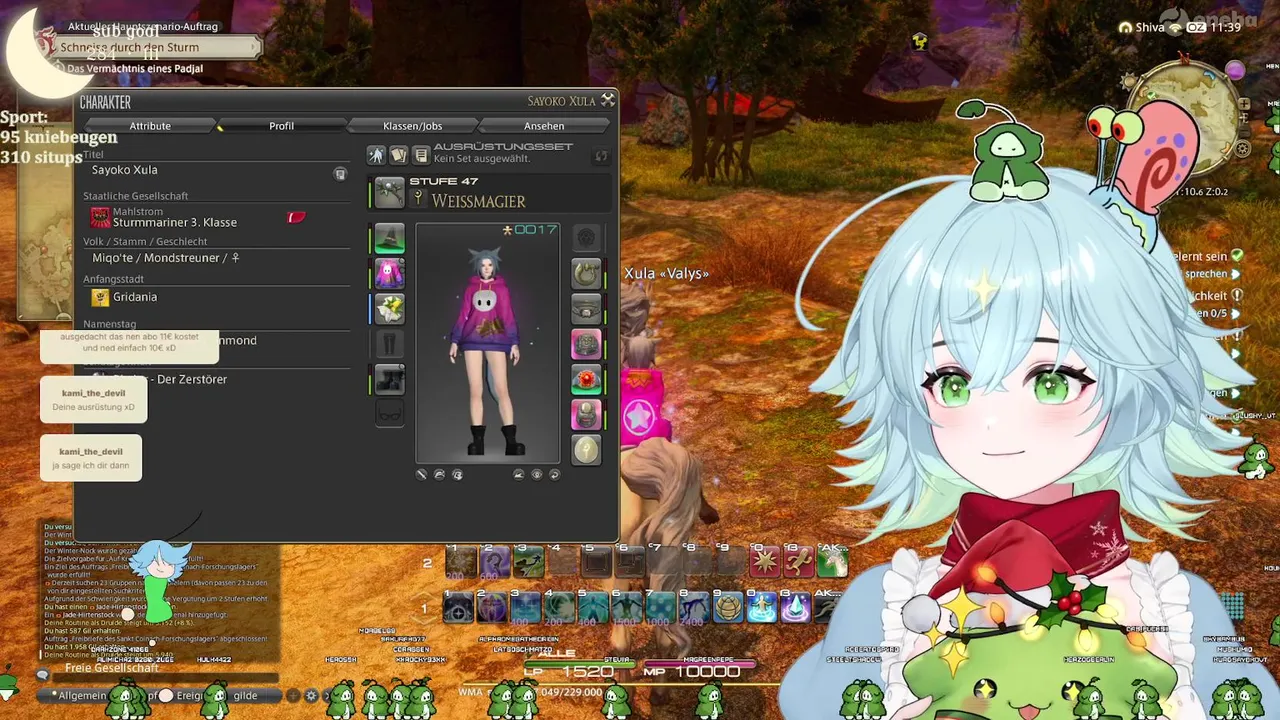Select the empty legs equipment slot

click(389, 344)
